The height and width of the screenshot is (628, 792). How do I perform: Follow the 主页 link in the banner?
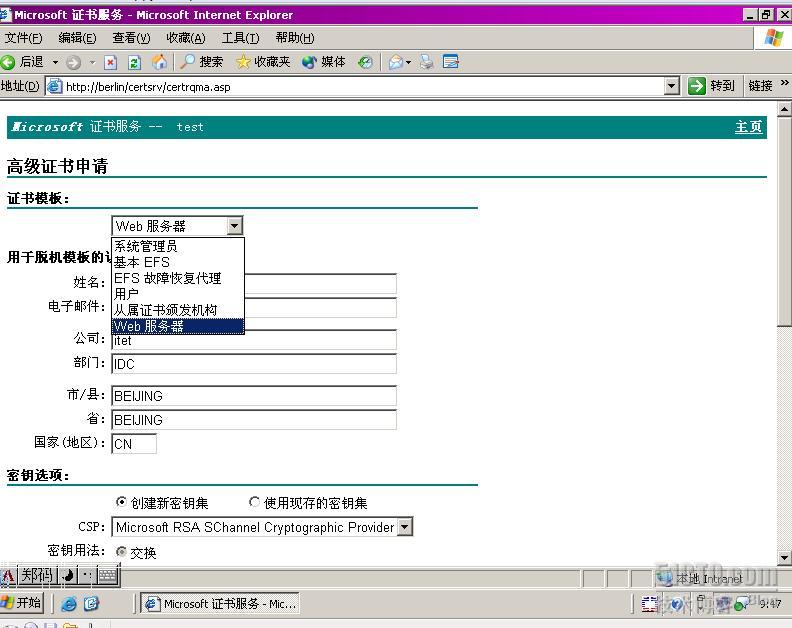pos(749,127)
